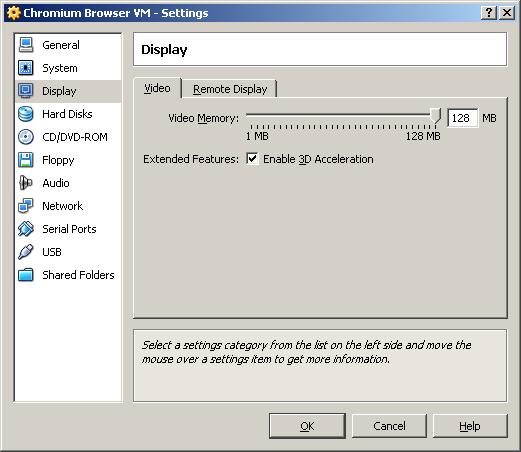
Task: Open Floppy settings page
Action: [58, 160]
